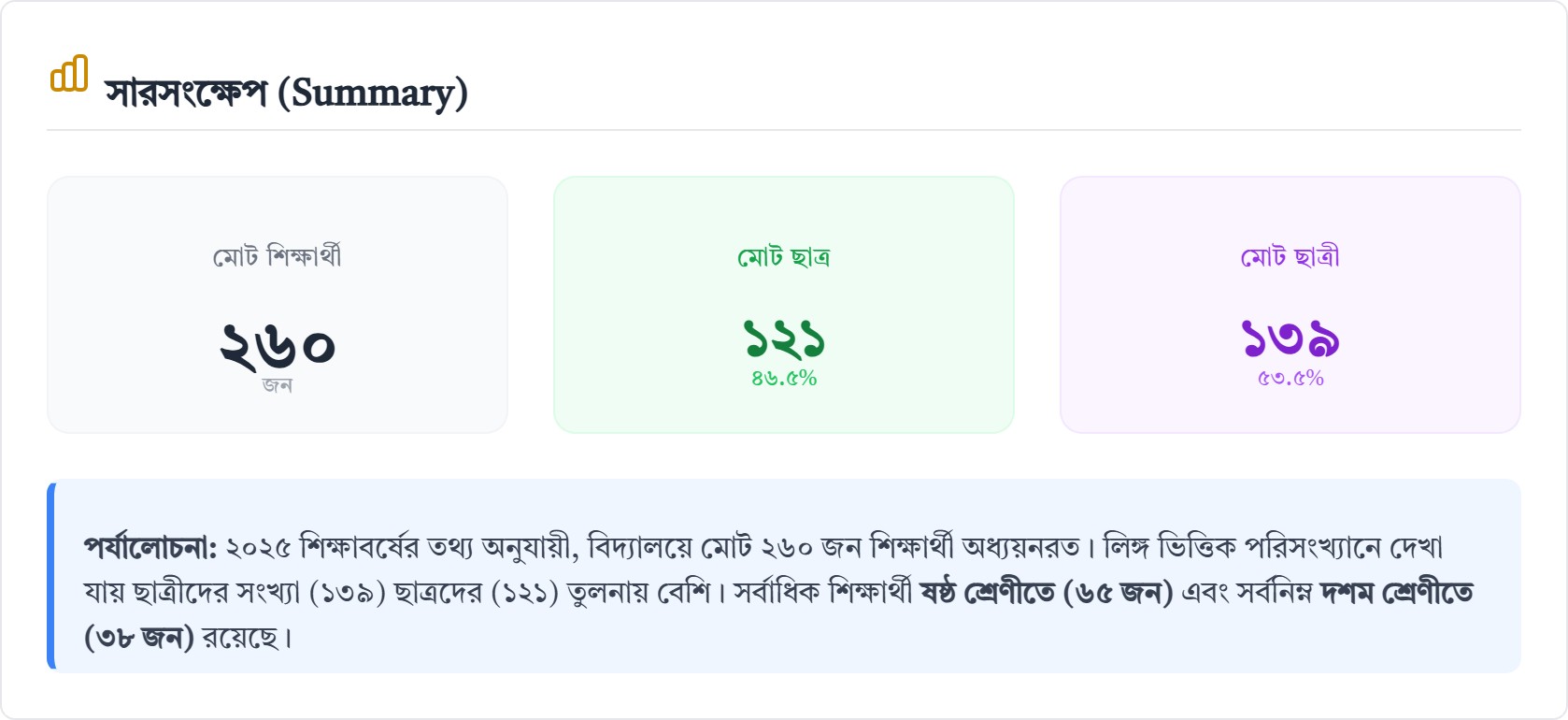Click the blue accent bar of review box
The width and height of the screenshot is (1568, 720).
tap(51, 576)
